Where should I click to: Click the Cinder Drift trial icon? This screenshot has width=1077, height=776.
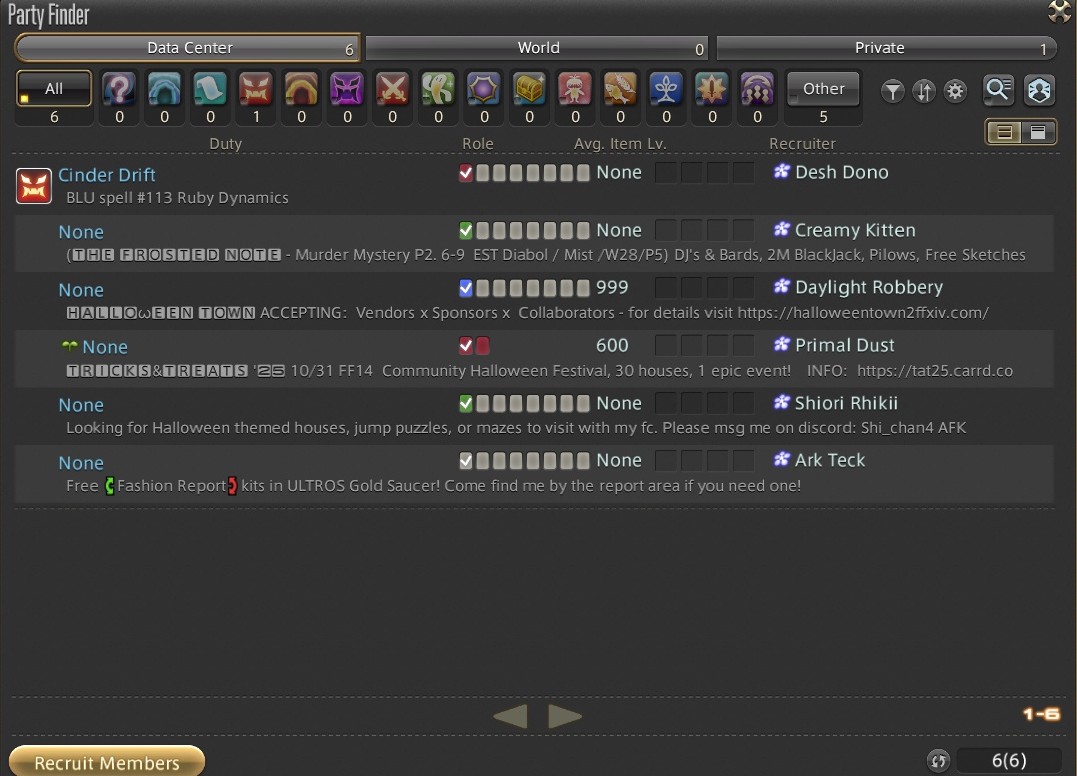coord(34,185)
